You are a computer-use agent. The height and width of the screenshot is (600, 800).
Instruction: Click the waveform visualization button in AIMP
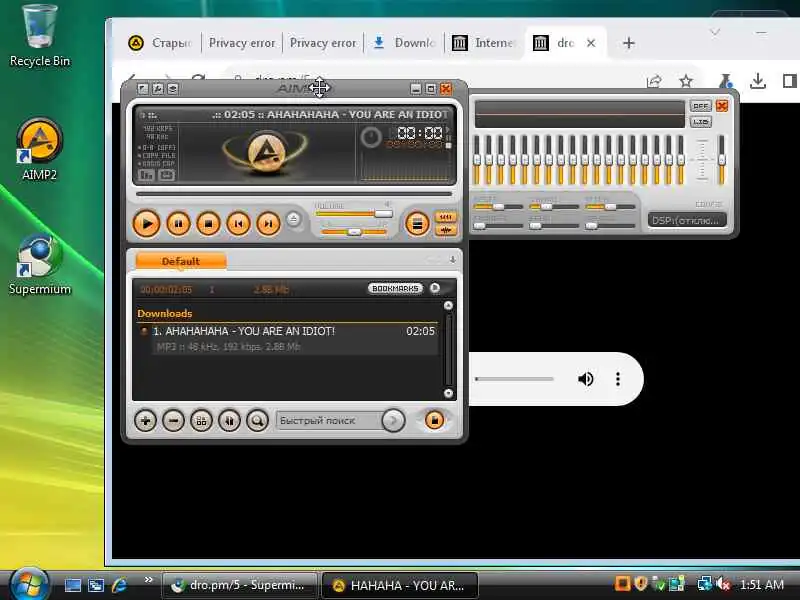446,230
